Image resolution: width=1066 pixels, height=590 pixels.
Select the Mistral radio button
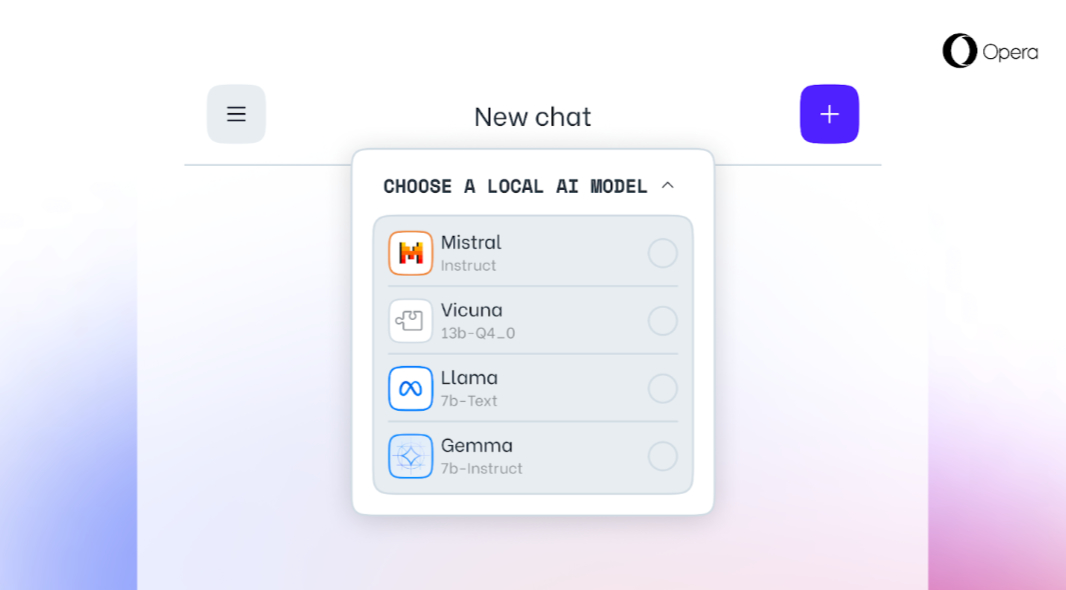point(662,253)
